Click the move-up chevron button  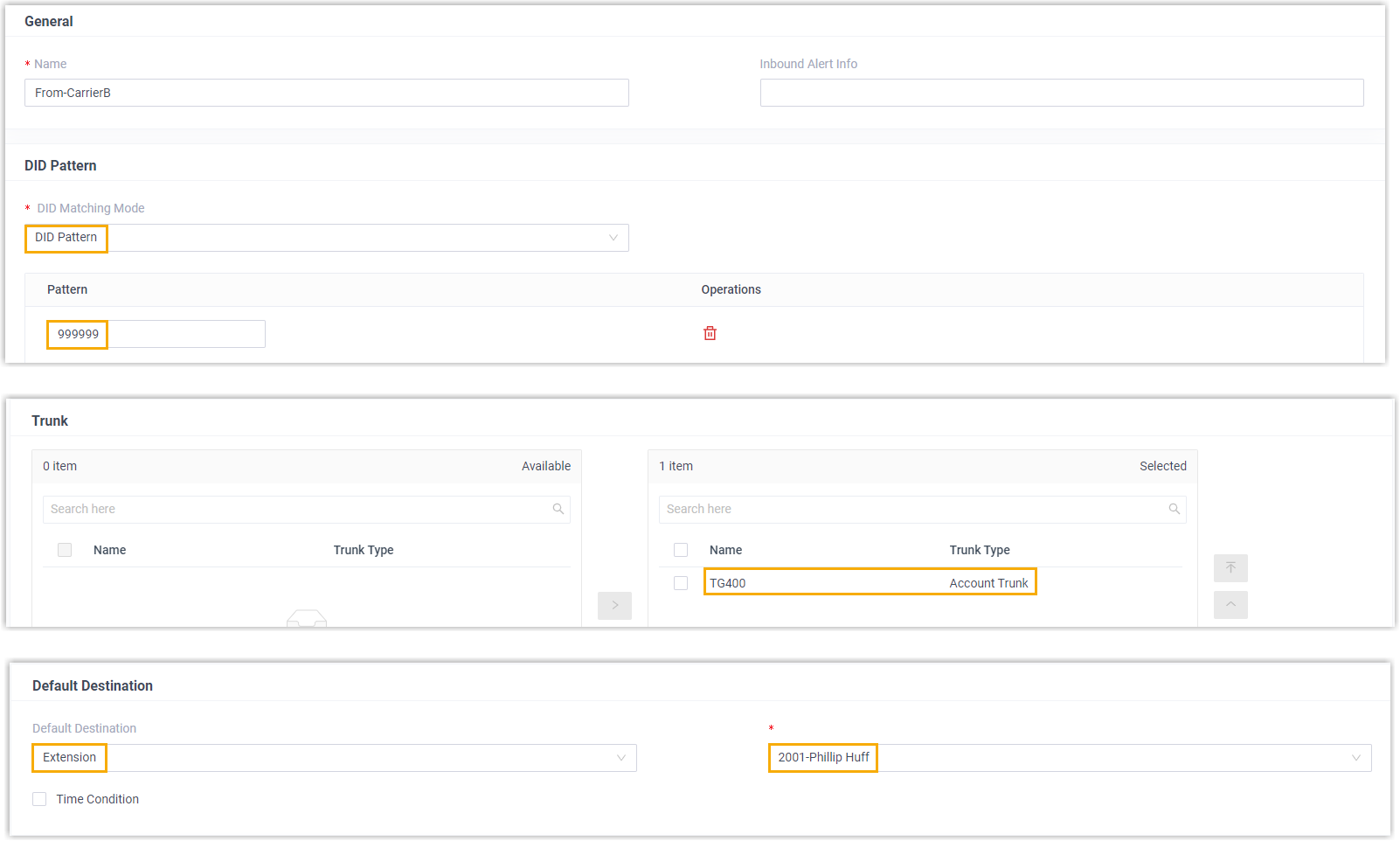(x=1230, y=604)
